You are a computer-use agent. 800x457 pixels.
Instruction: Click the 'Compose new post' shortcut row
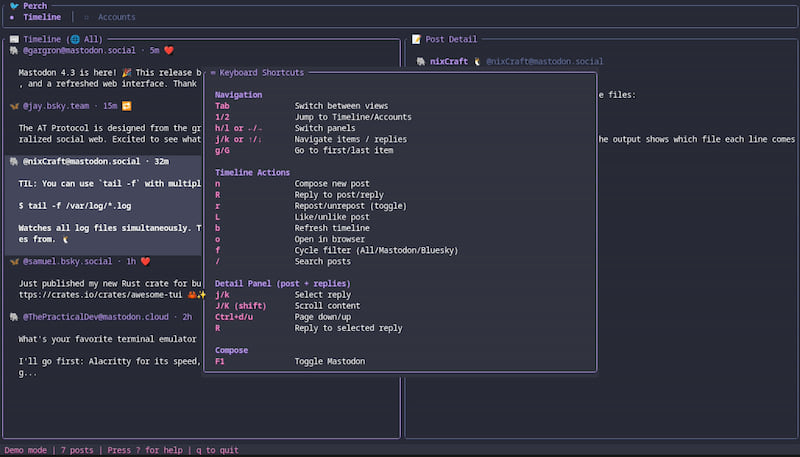tap(292, 184)
